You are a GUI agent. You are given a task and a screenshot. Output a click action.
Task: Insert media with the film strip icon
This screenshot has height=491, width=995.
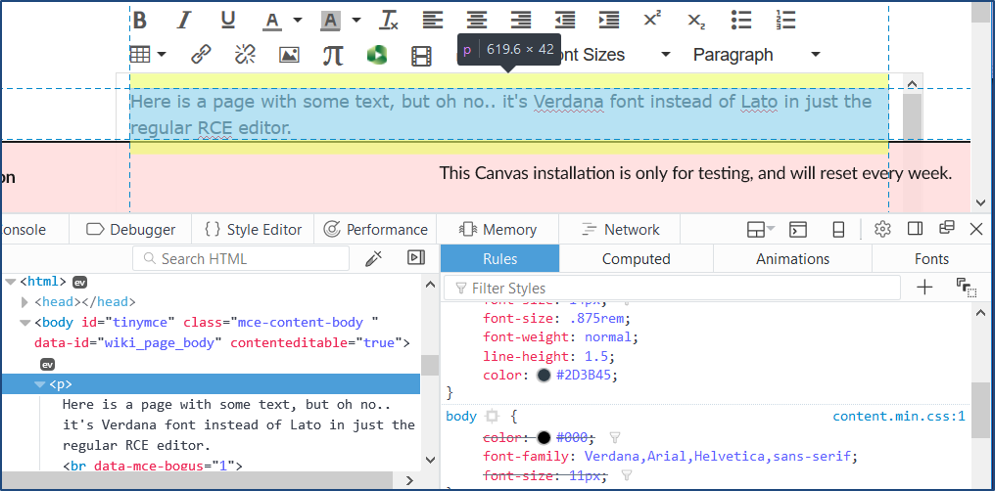coord(421,56)
